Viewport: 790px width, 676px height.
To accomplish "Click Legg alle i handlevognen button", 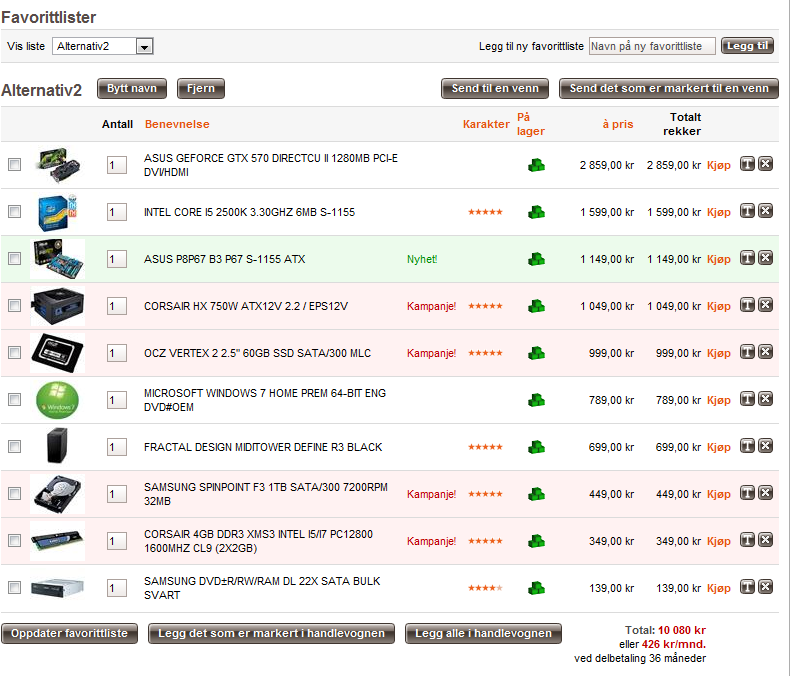I will click(483, 634).
